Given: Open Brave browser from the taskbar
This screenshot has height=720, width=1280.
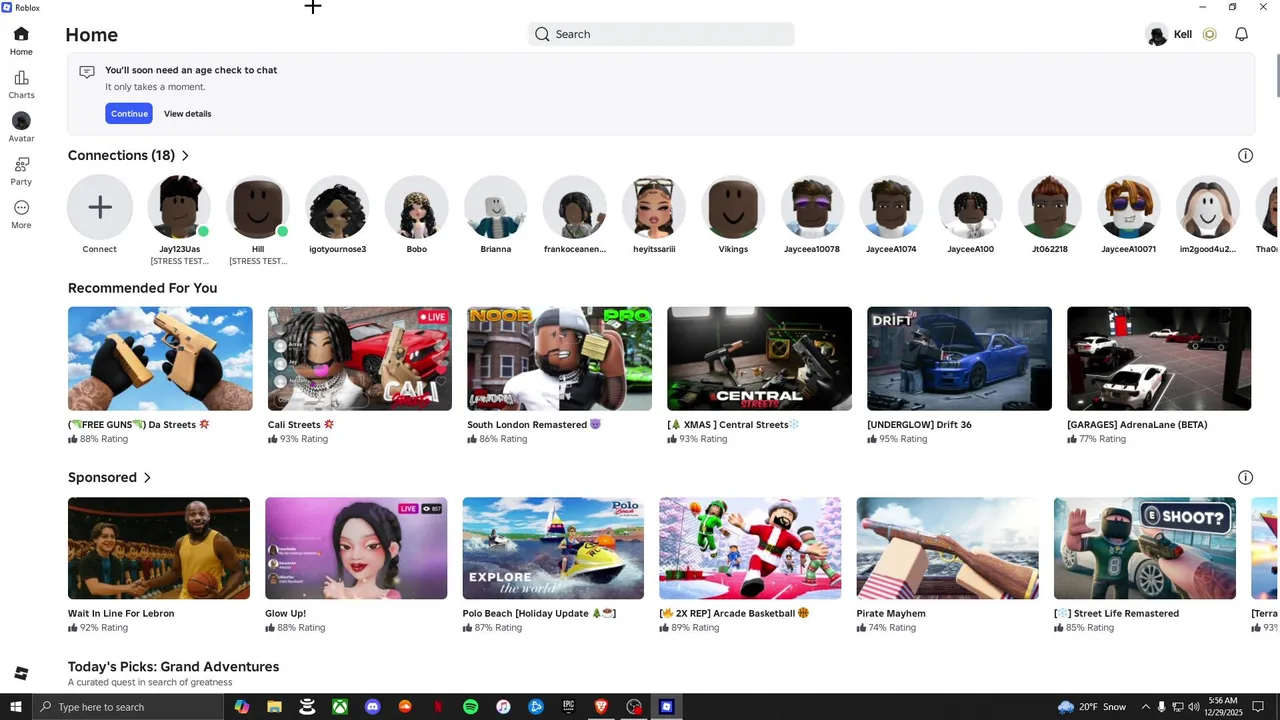Looking at the screenshot, I should [x=601, y=707].
